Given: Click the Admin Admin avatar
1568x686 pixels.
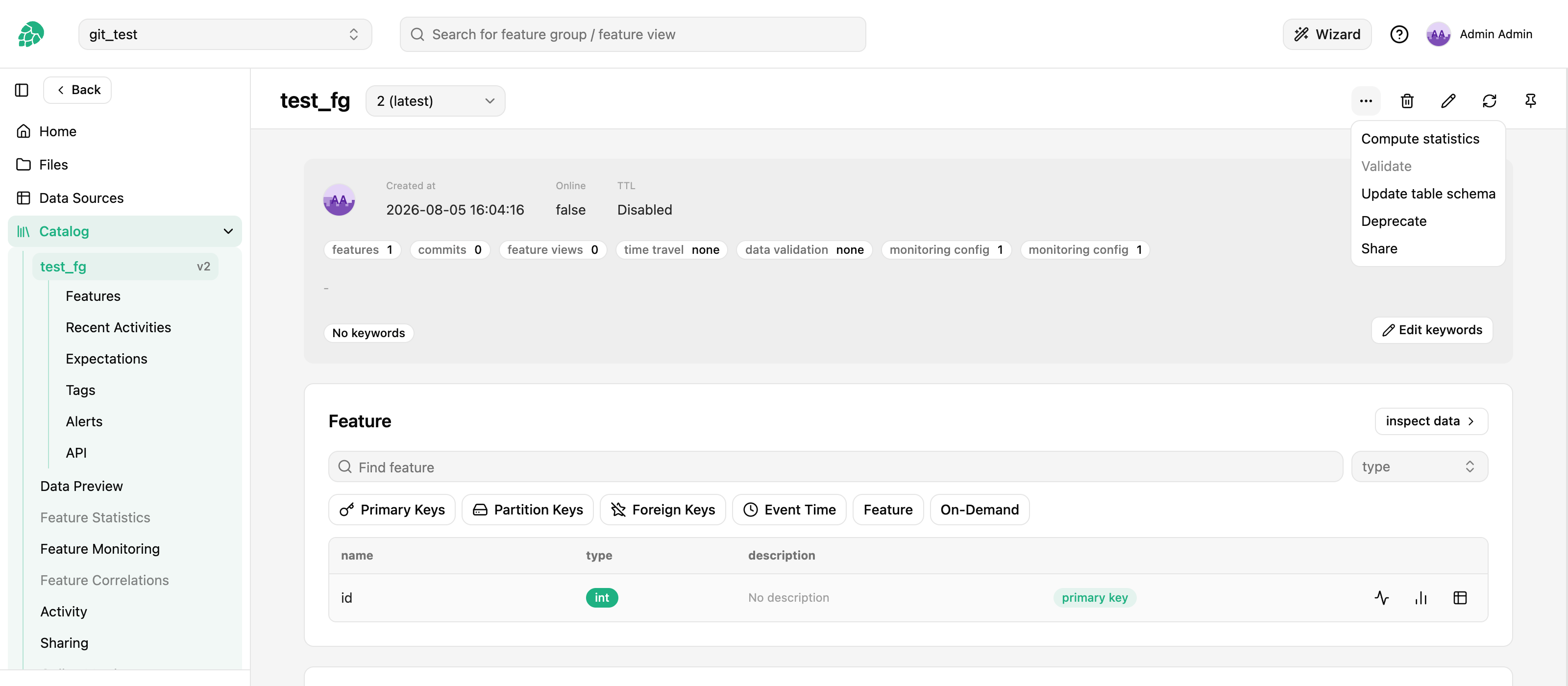Looking at the screenshot, I should [x=1438, y=34].
